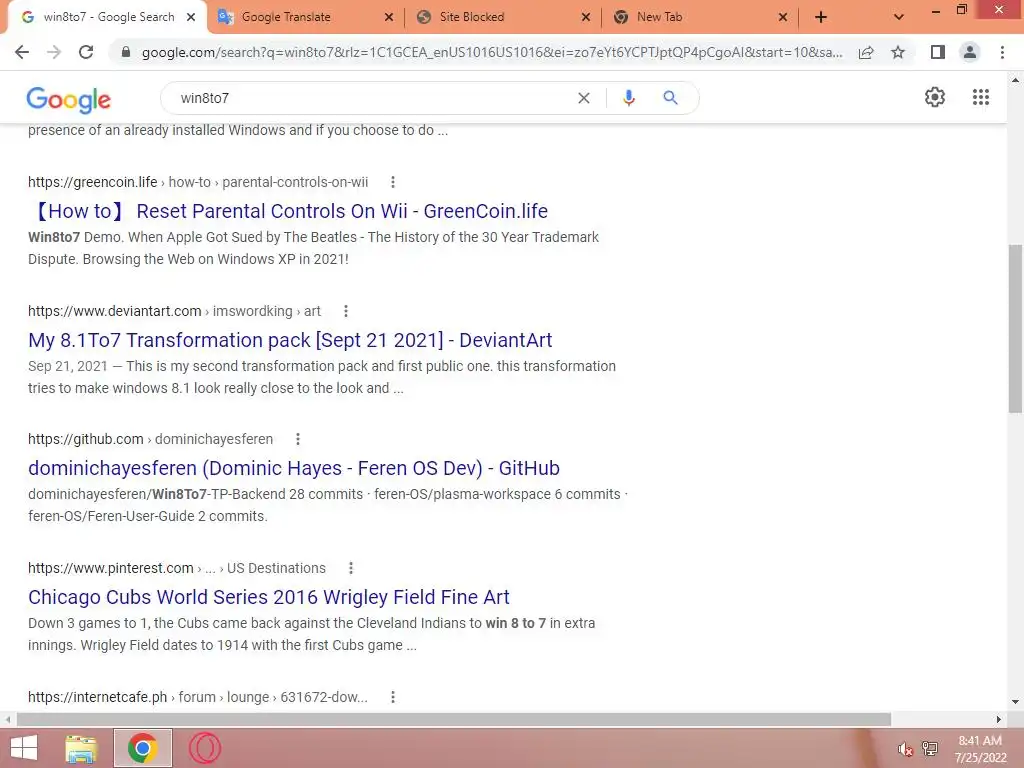
Task: Click the muted volume tray icon
Action: 904,749
